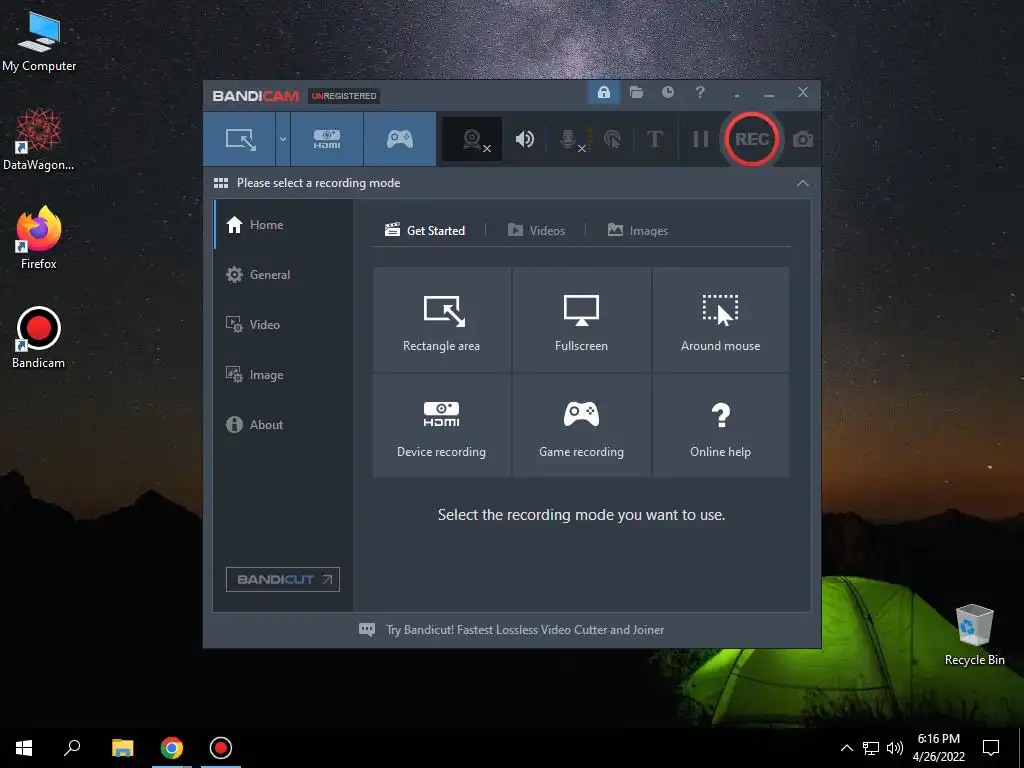Switch to the Images tab
Screen dimensions: 1024x768
(637, 231)
